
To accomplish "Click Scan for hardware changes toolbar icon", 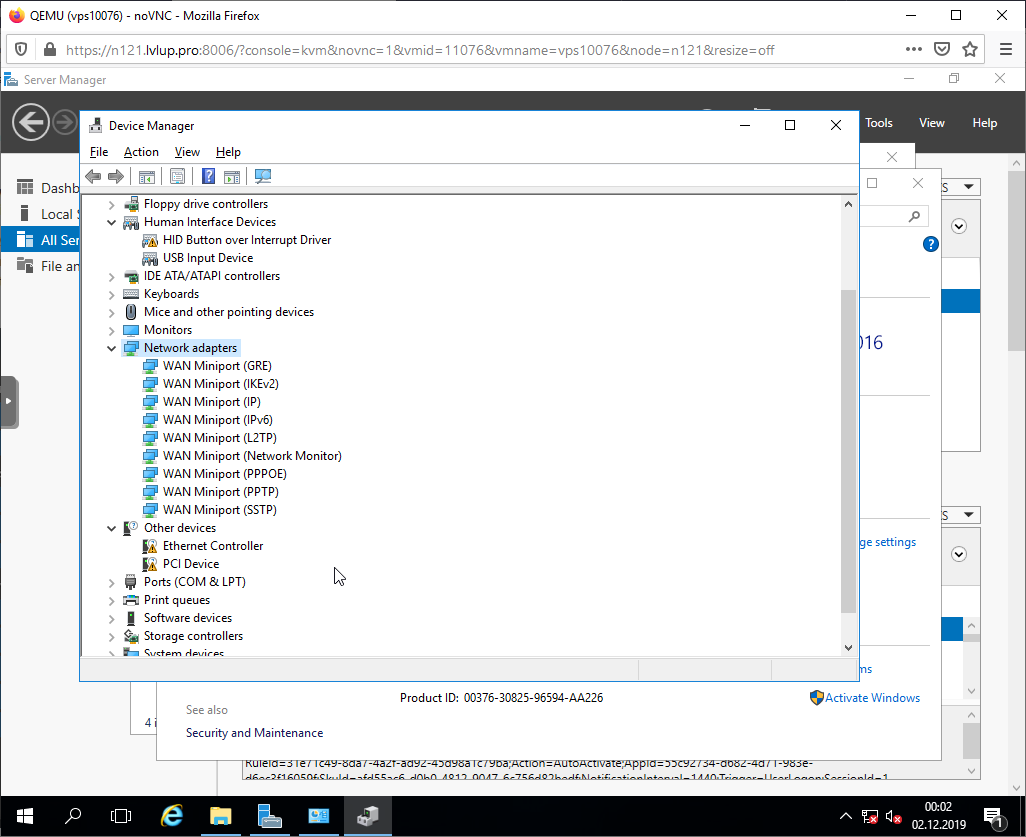I will point(263,177).
